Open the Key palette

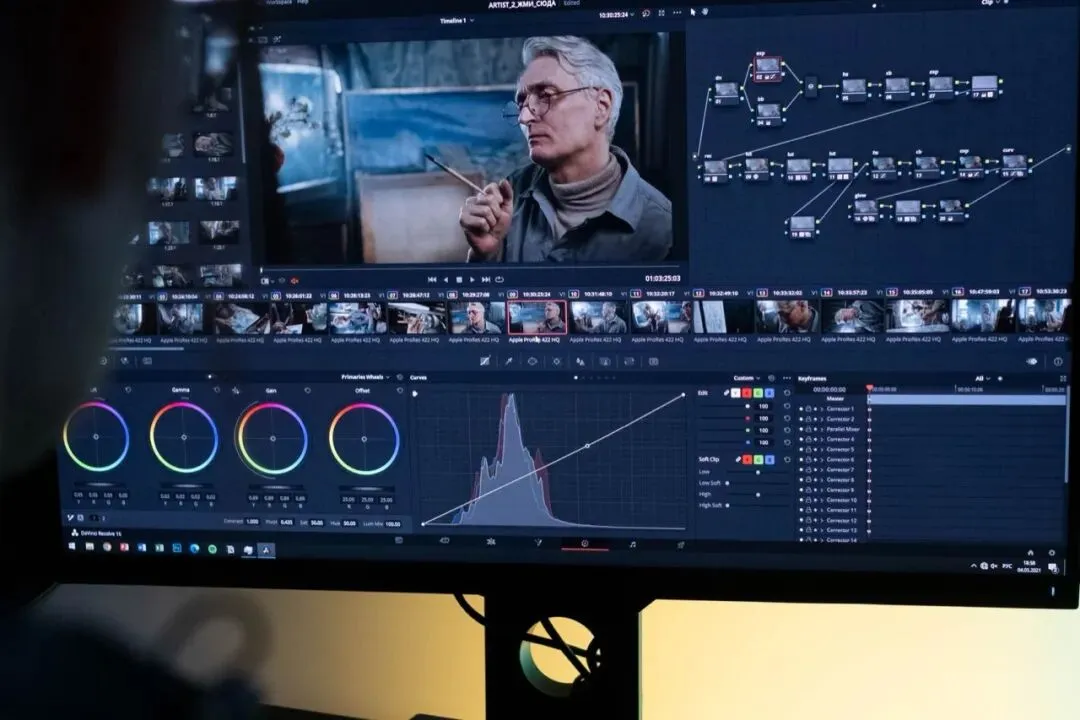click(x=605, y=361)
